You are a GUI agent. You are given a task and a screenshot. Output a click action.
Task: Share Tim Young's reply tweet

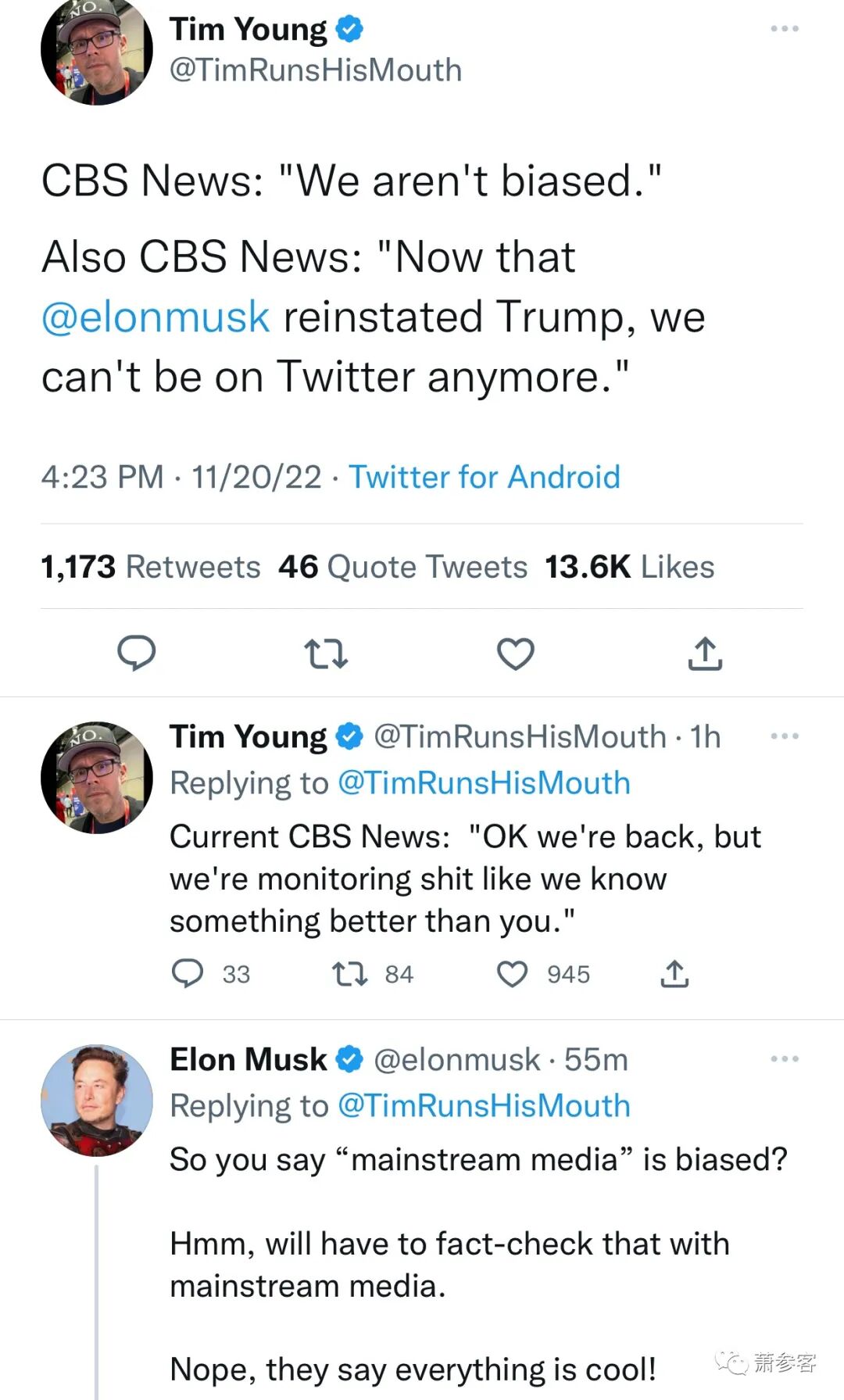coord(674,974)
